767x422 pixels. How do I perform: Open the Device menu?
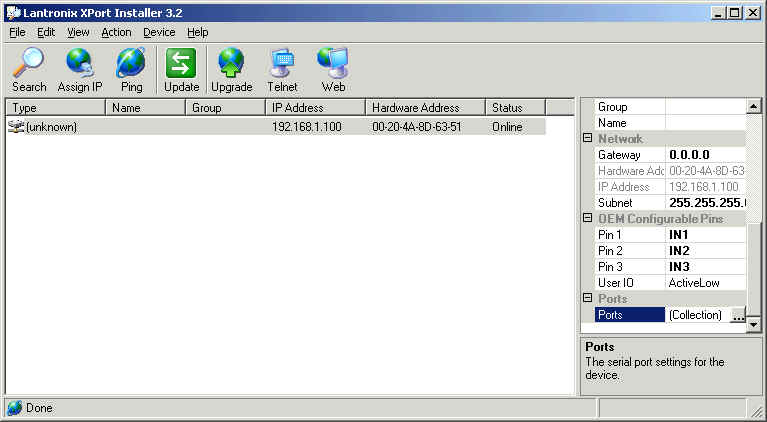159,32
